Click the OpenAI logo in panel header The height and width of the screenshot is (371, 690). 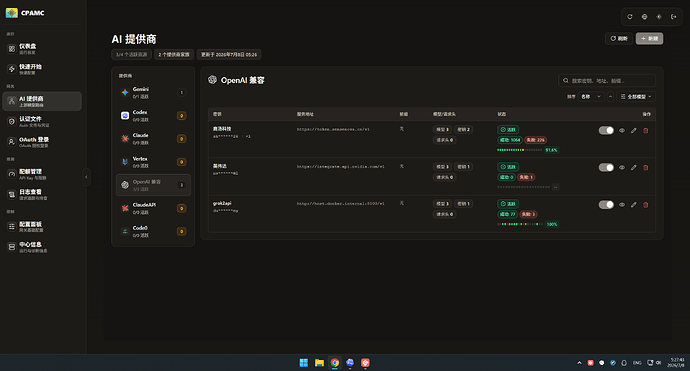click(213, 80)
